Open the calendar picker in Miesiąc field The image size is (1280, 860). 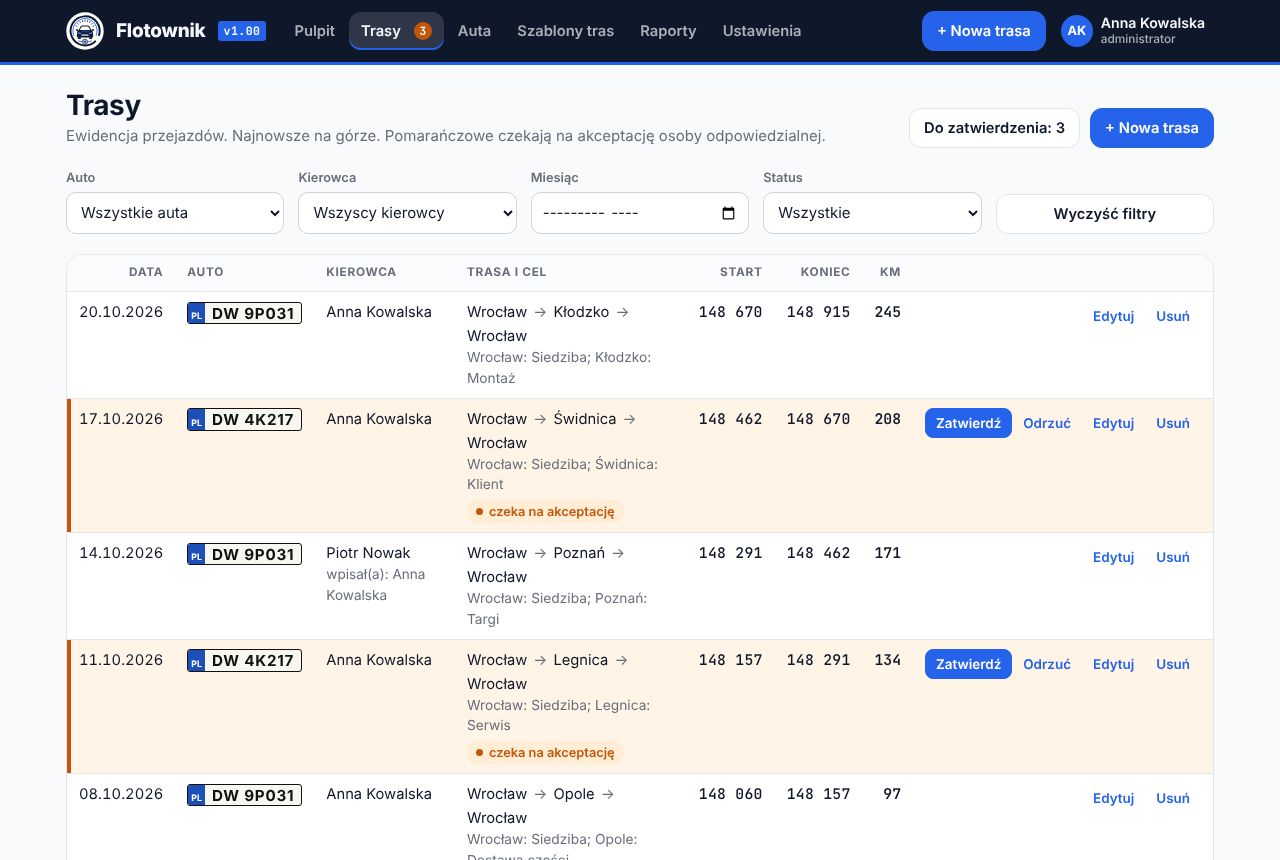click(x=728, y=213)
